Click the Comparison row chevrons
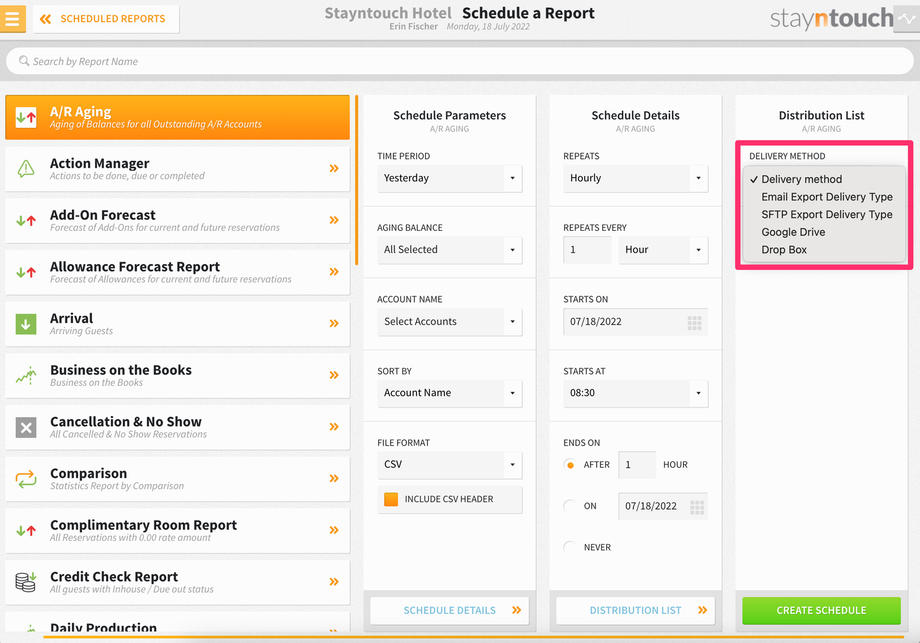The height and width of the screenshot is (643, 920). tap(334, 478)
